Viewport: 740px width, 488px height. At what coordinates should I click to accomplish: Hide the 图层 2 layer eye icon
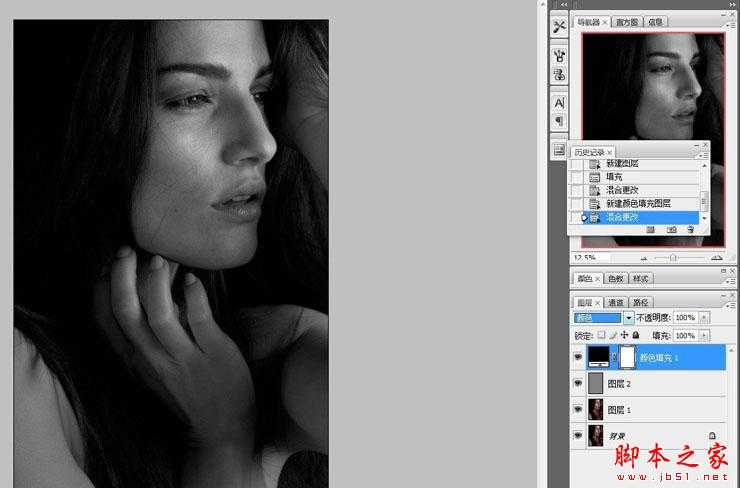(x=578, y=383)
